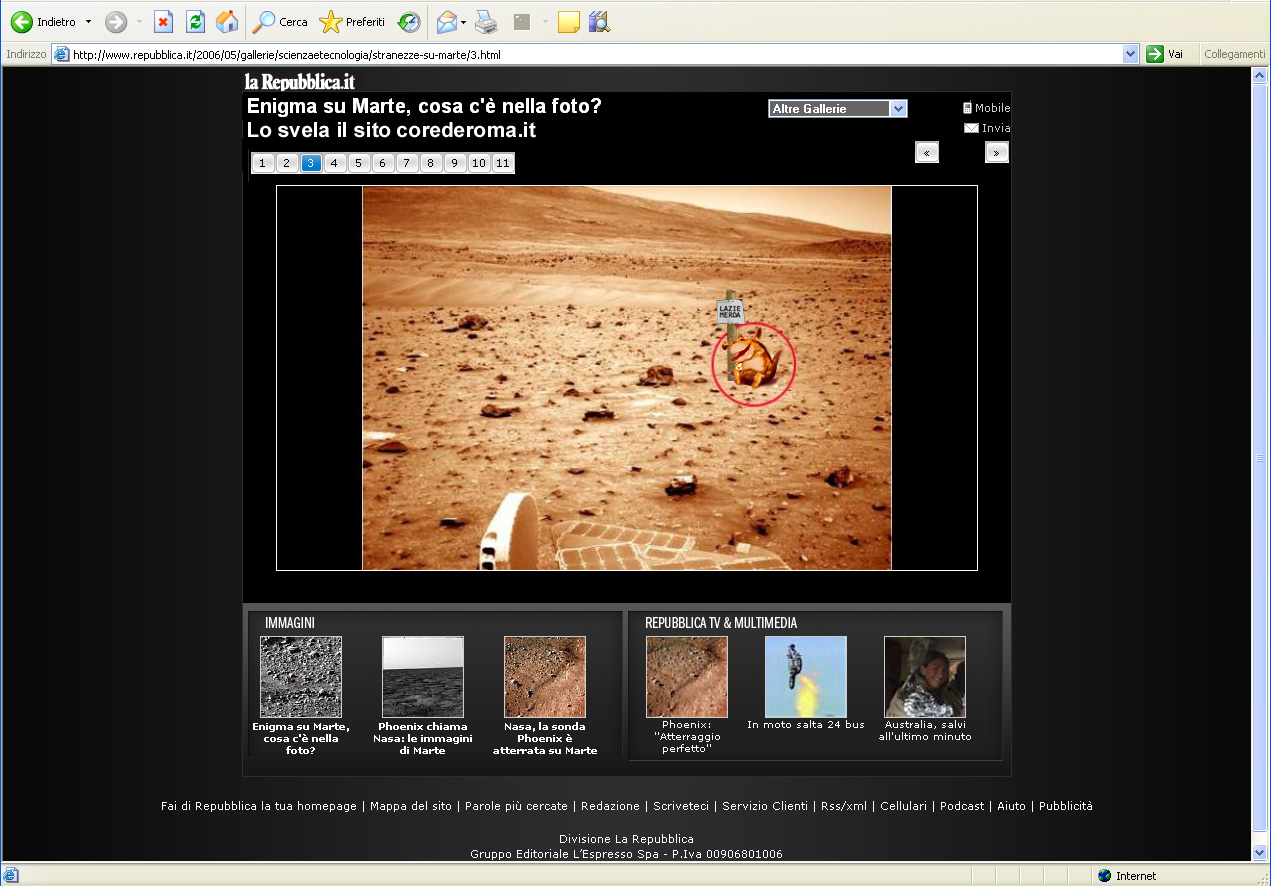Click the Pubblicità footer link
This screenshot has width=1271, height=886.
pyautogui.click(x=1066, y=806)
